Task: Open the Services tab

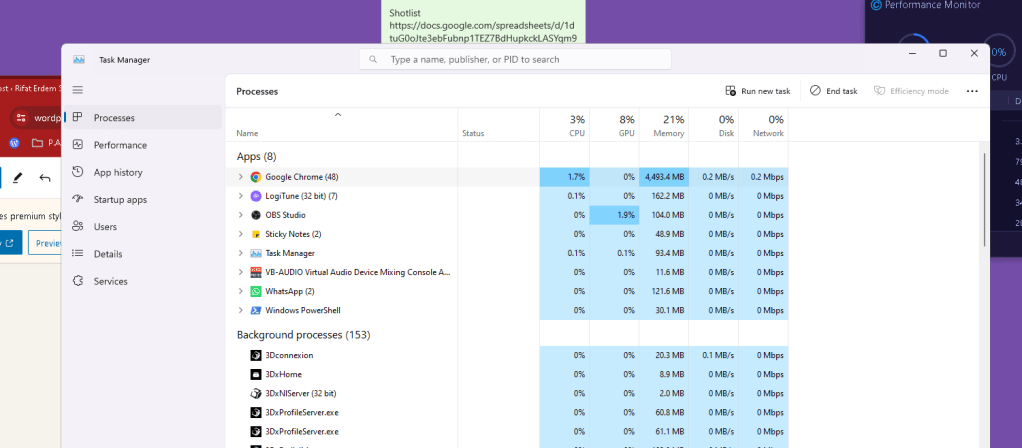Action: (x=143, y=281)
